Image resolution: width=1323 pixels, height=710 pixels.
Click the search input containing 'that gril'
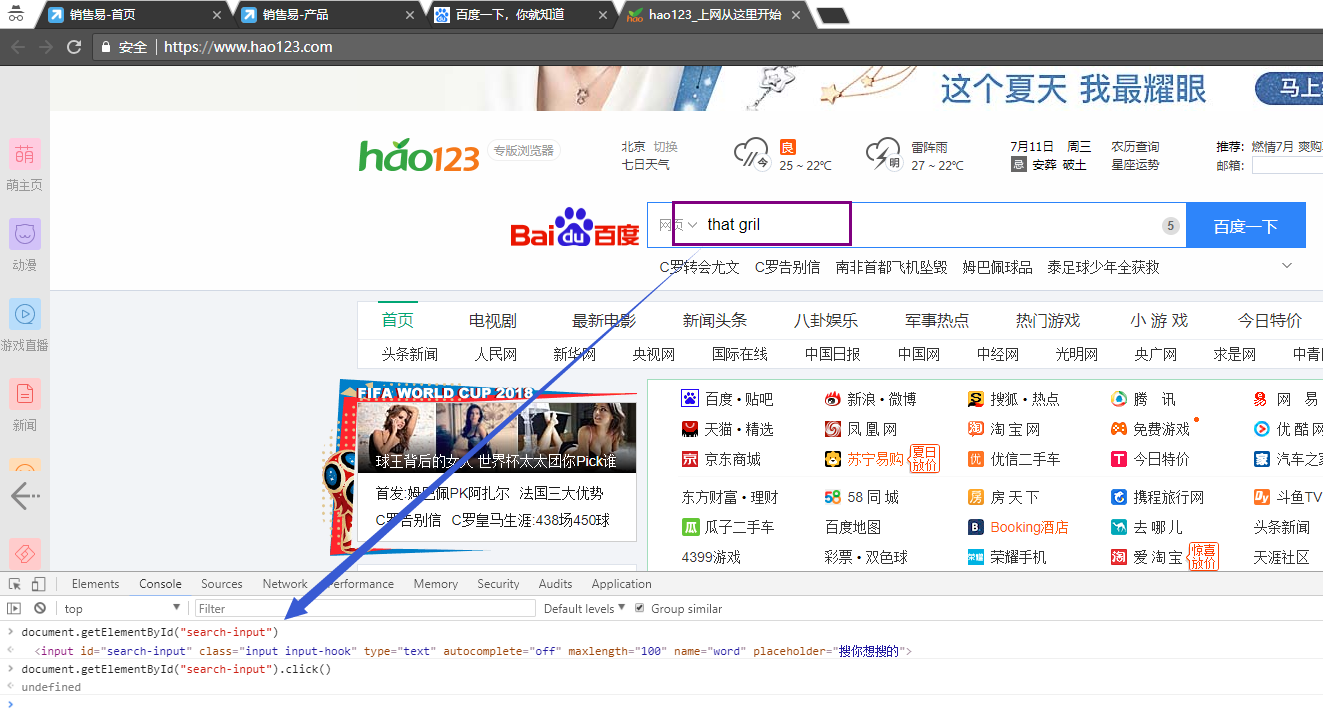[916, 224]
